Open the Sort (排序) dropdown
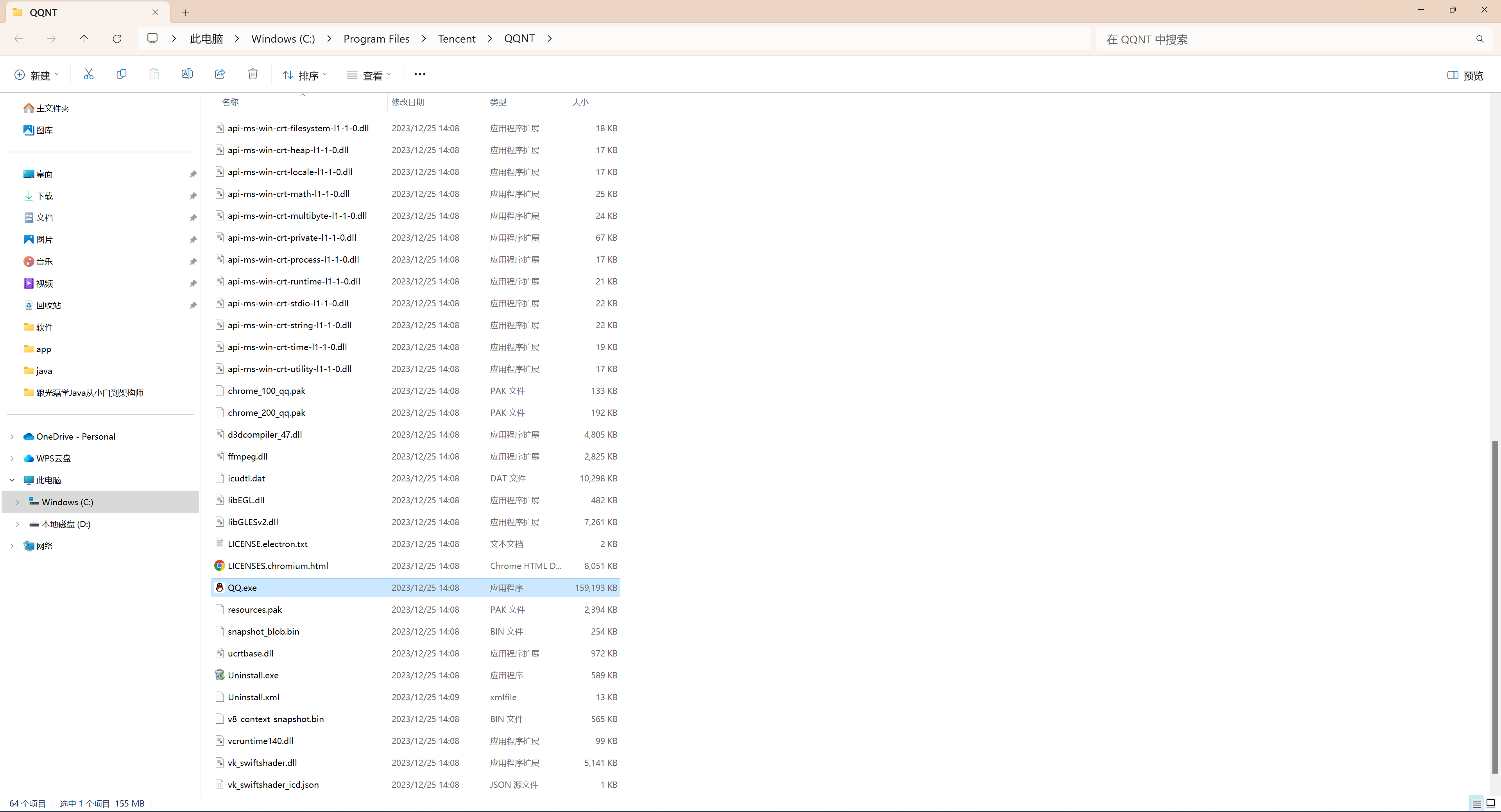1501x812 pixels. click(305, 75)
